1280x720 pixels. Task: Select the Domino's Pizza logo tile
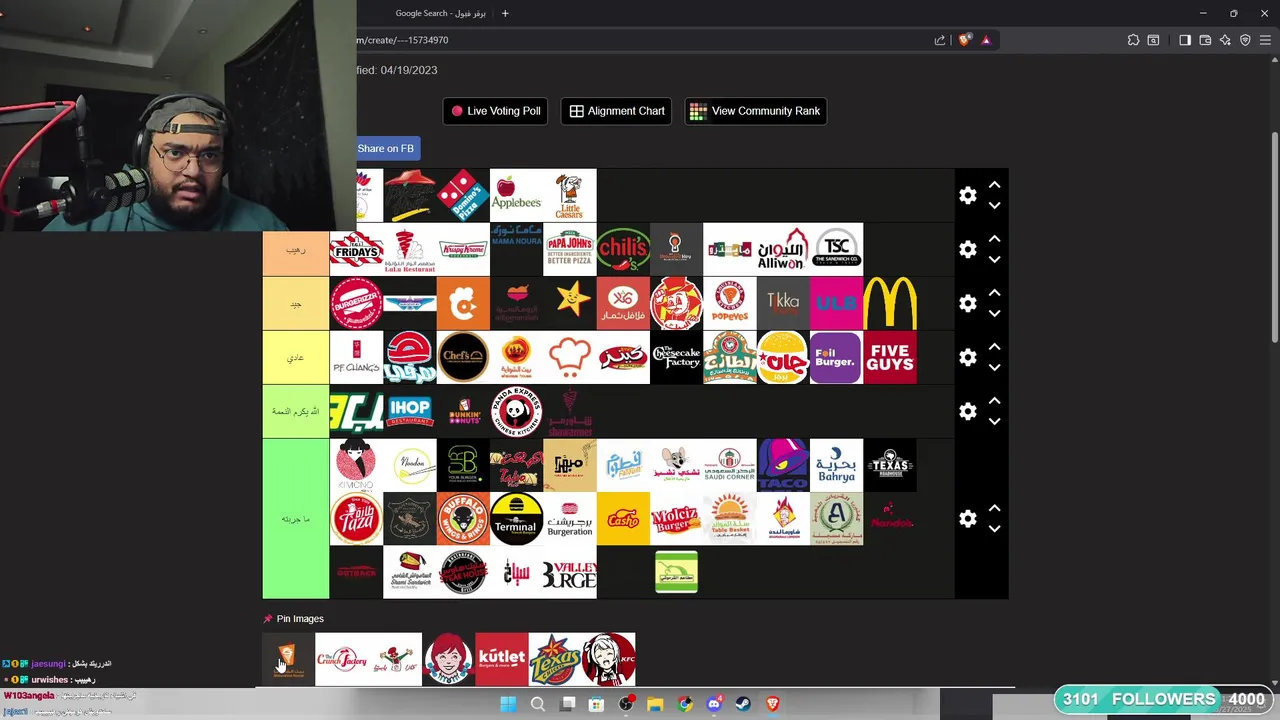coord(463,195)
